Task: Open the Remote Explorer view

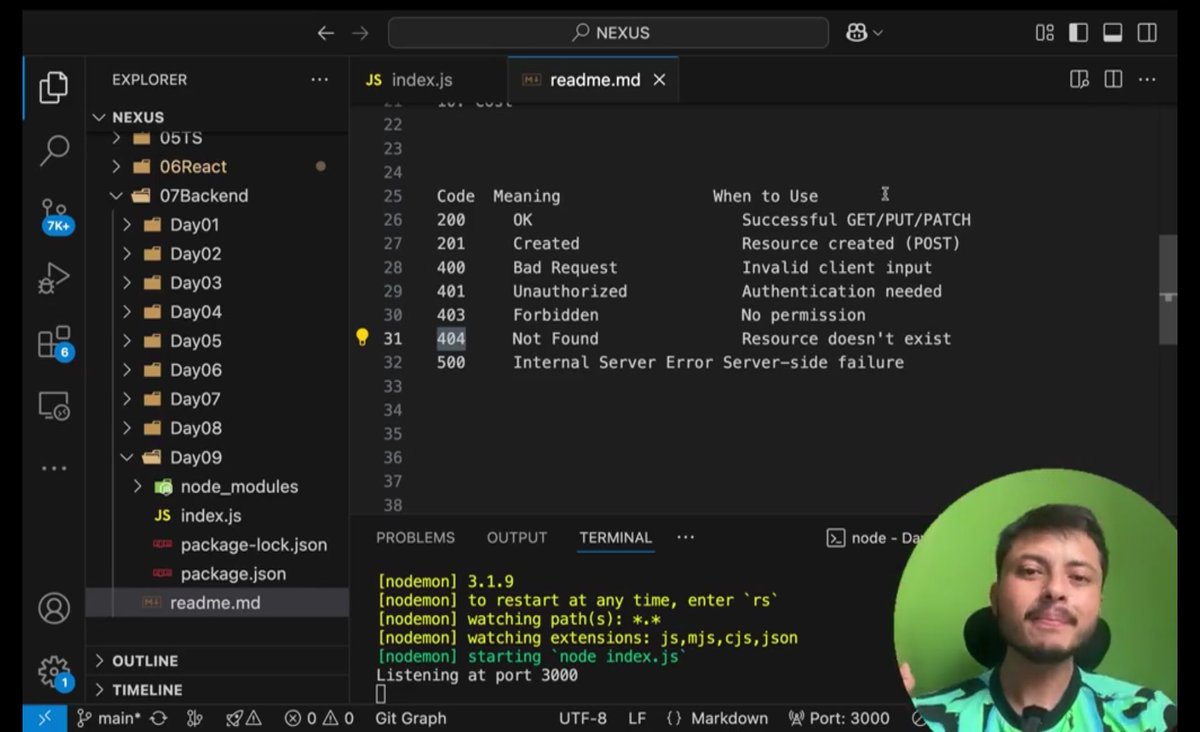Action: pos(54,405)
